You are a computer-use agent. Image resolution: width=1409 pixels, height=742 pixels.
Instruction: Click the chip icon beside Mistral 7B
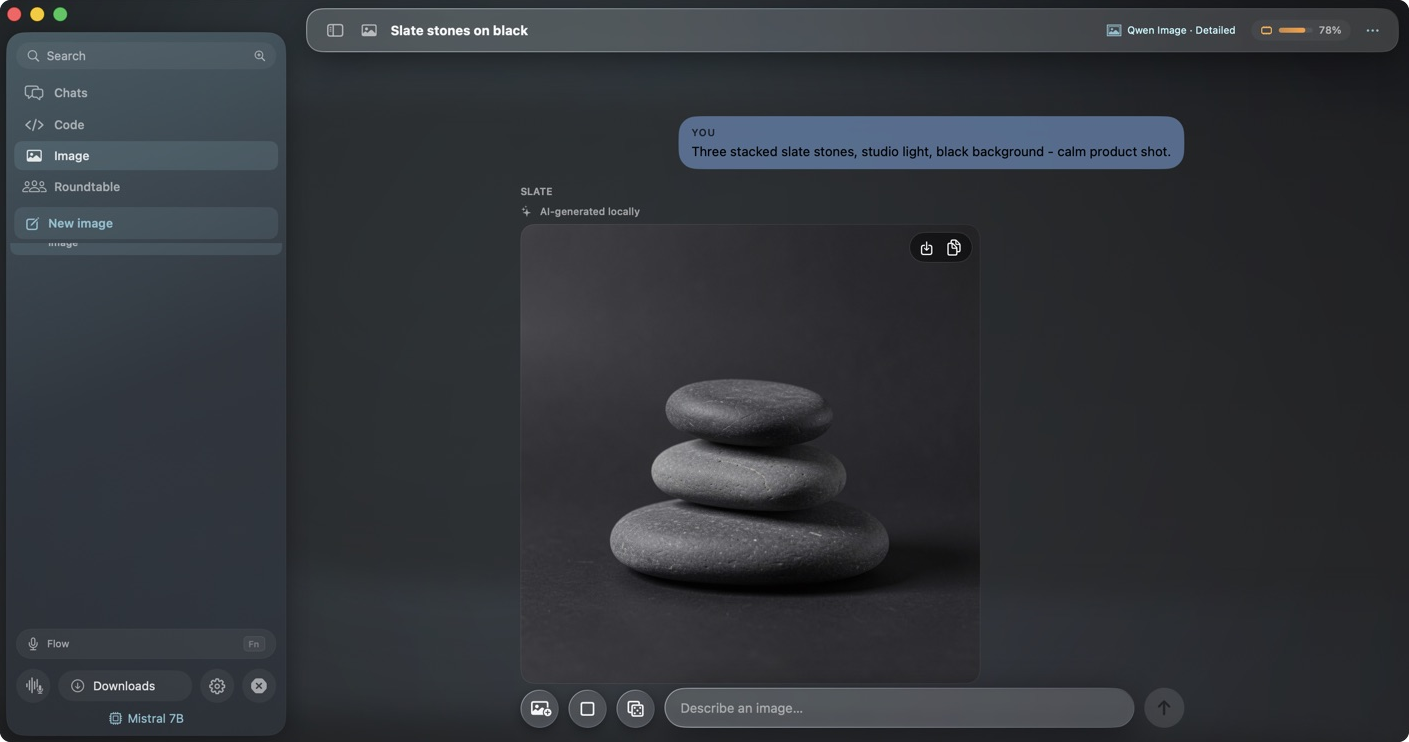pos(116,719)
